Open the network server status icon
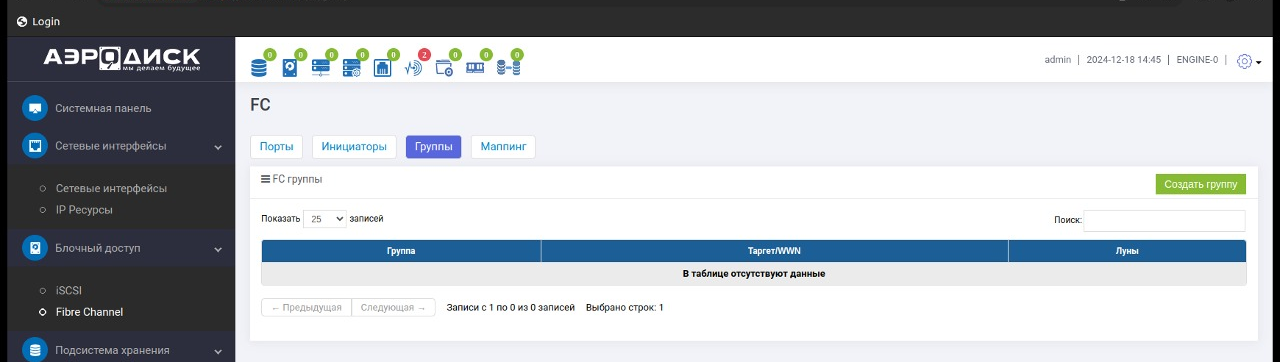1280x362 pixels. tap(321, 68)
